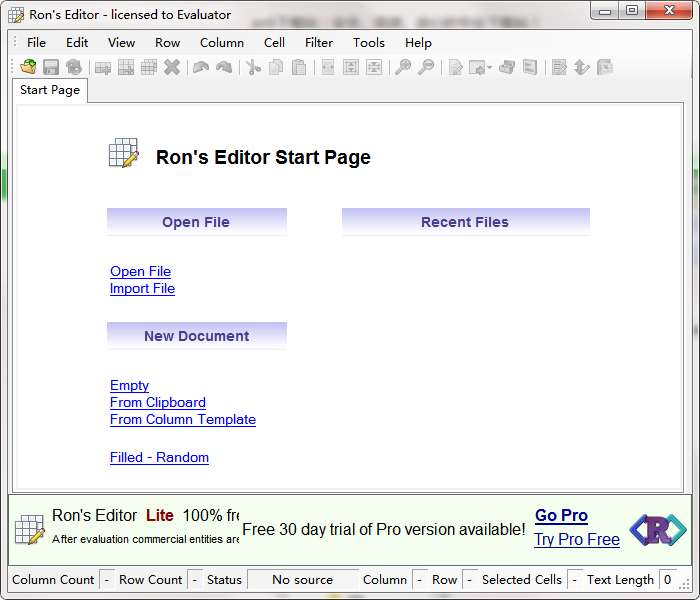This screenshot has width=700, height=600.
Task: Click the Try Pro Free link
Action: coord(576,540)
